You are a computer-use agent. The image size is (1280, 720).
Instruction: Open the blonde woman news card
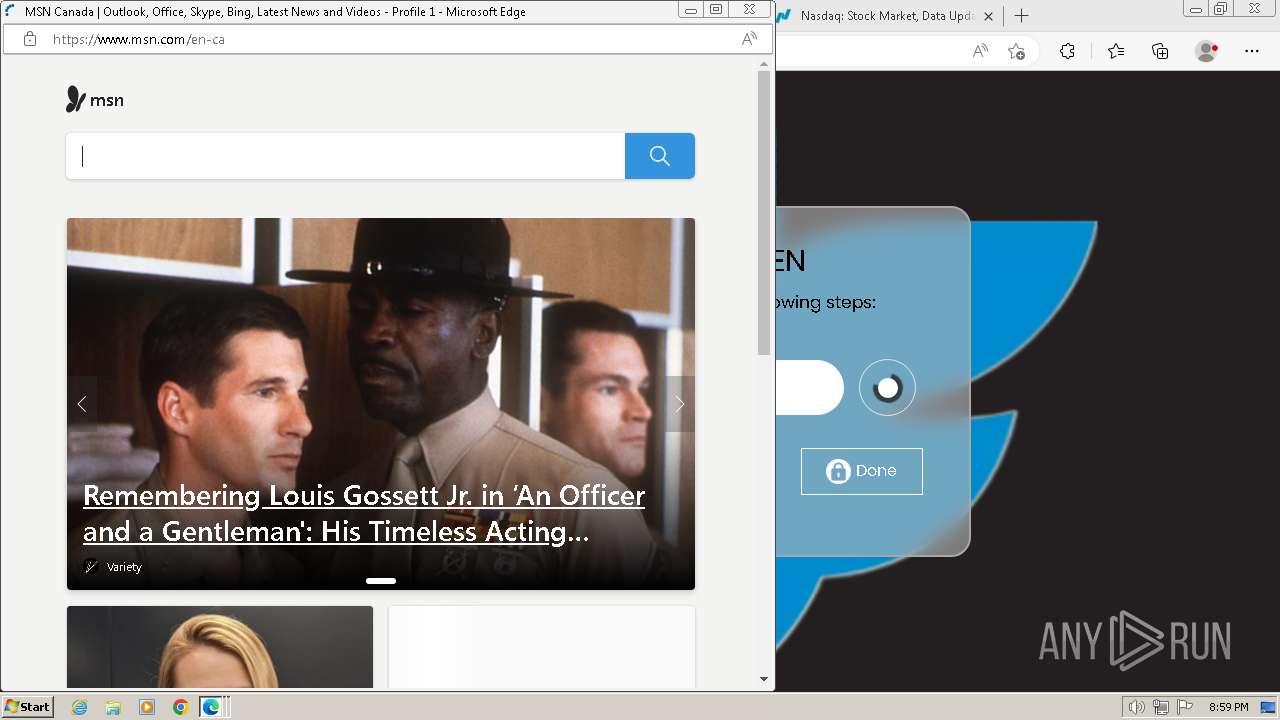(220, 647)
